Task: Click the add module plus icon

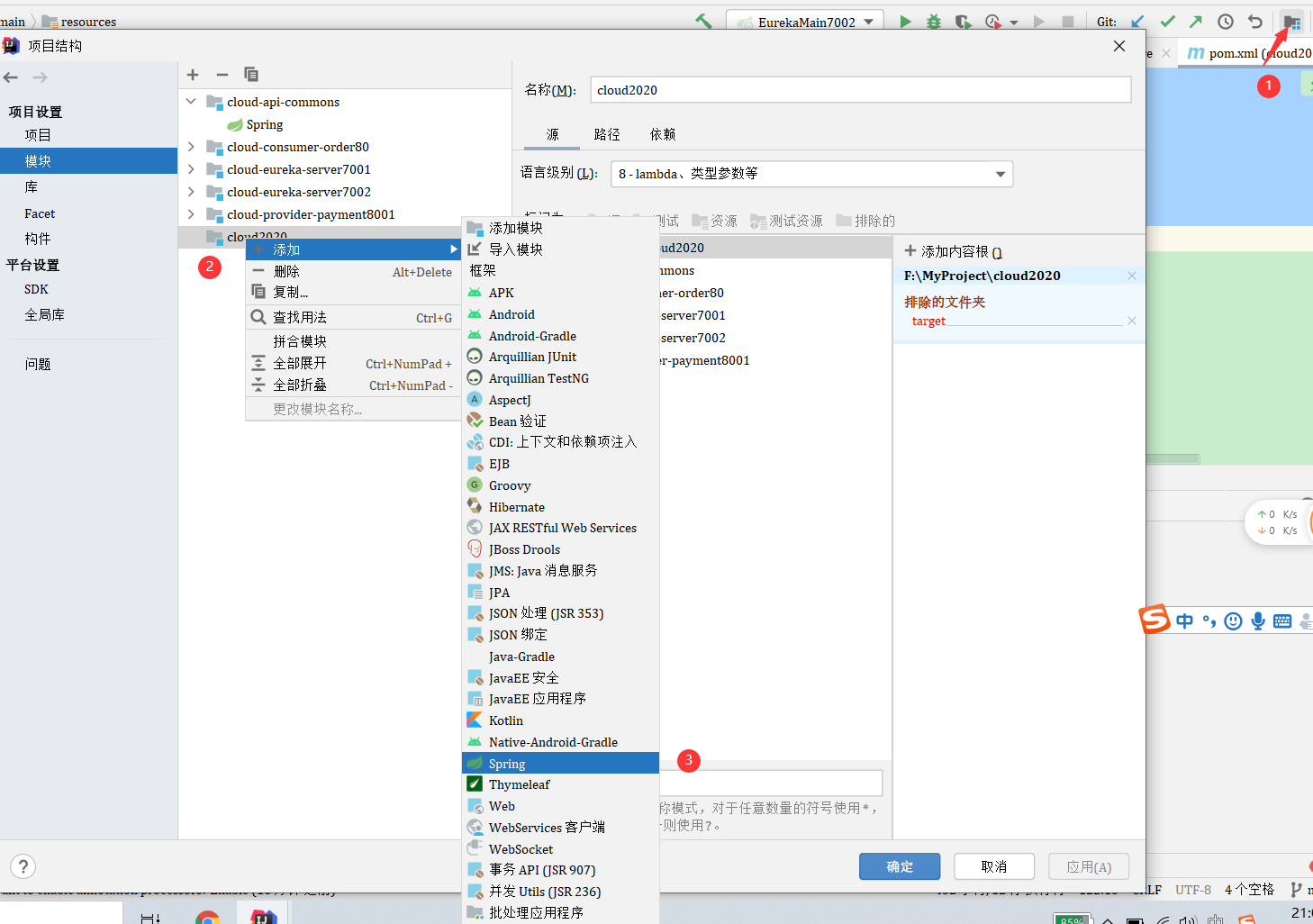Action: 193,75
